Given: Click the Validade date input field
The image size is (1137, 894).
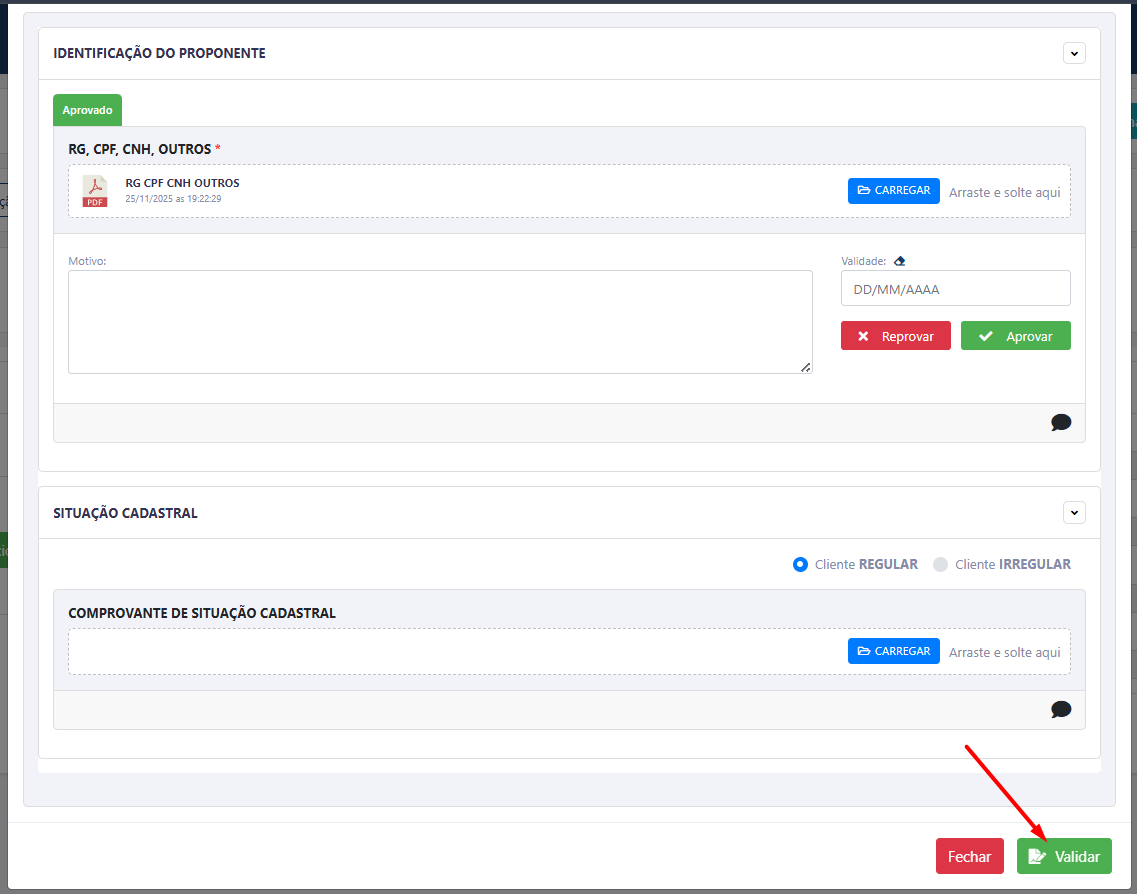Looking at the screenshot, I should pos(955,289).
